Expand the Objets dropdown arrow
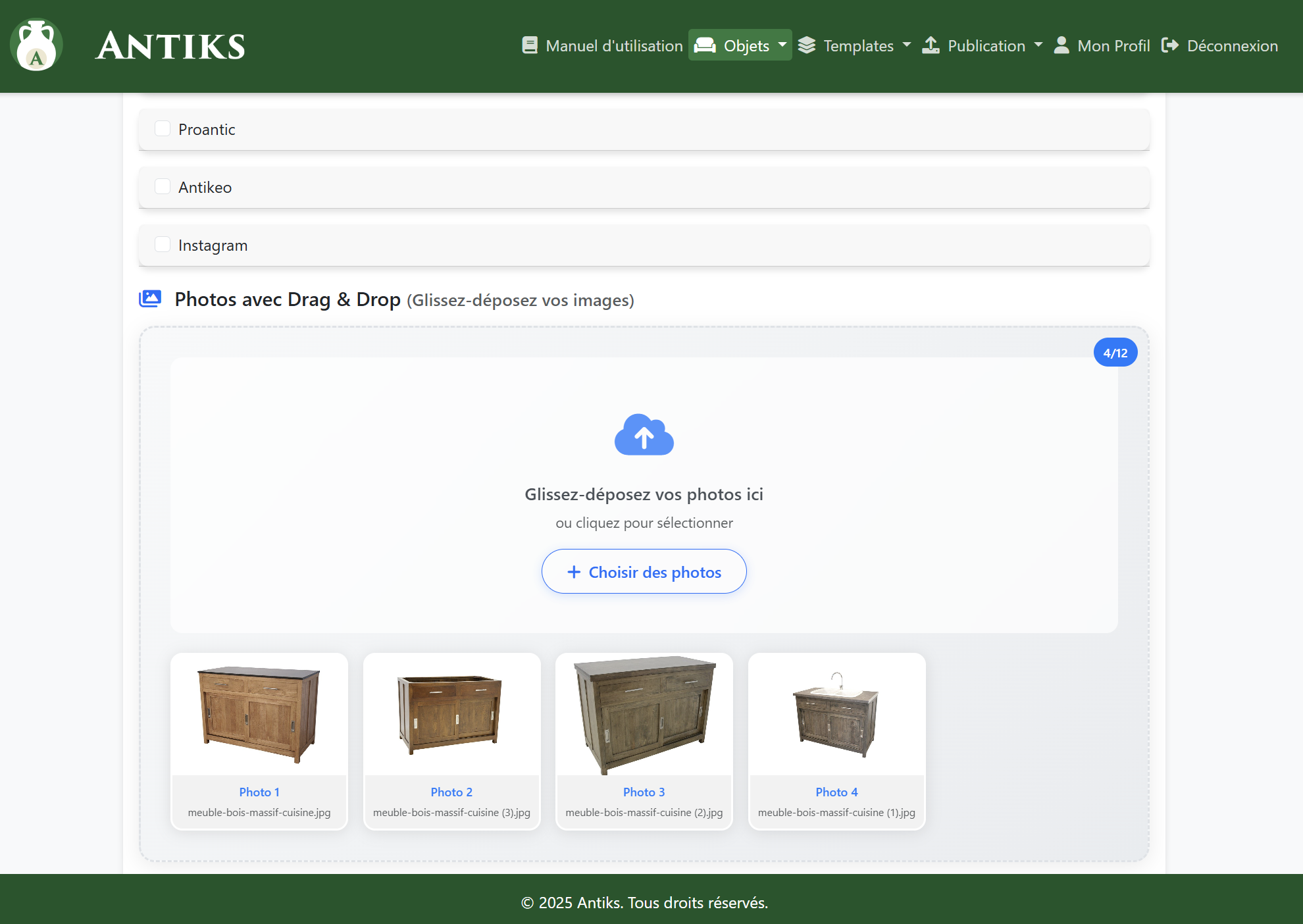Screen dimensions: 1303x924 coord(782,45)
